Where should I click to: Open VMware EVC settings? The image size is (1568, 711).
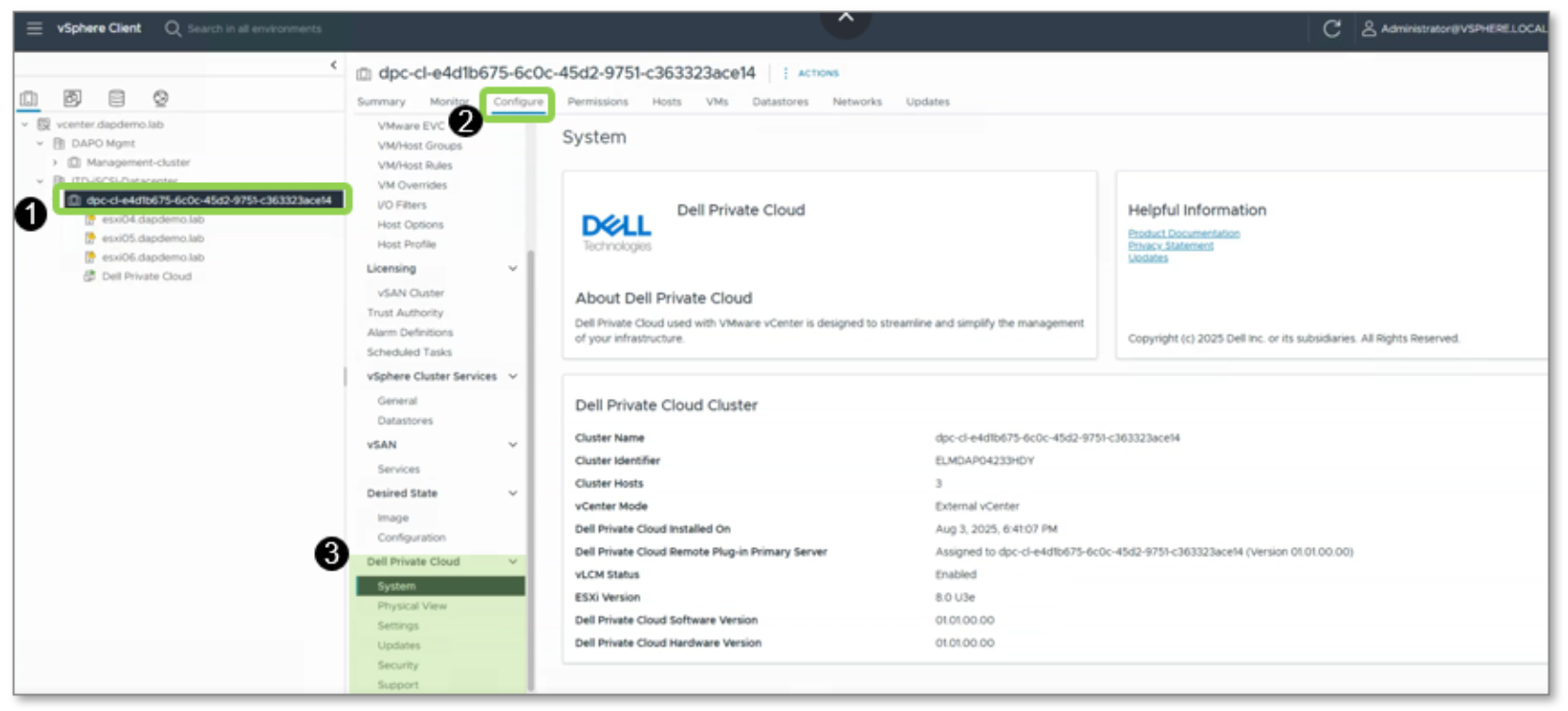click(x=410, y=125)
